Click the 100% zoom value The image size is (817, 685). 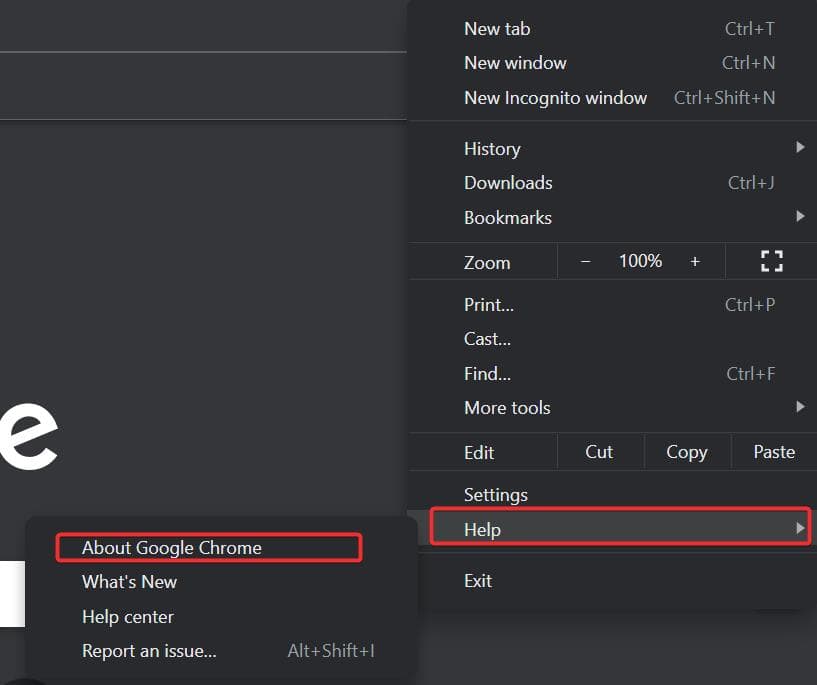[x=640, y=261]
